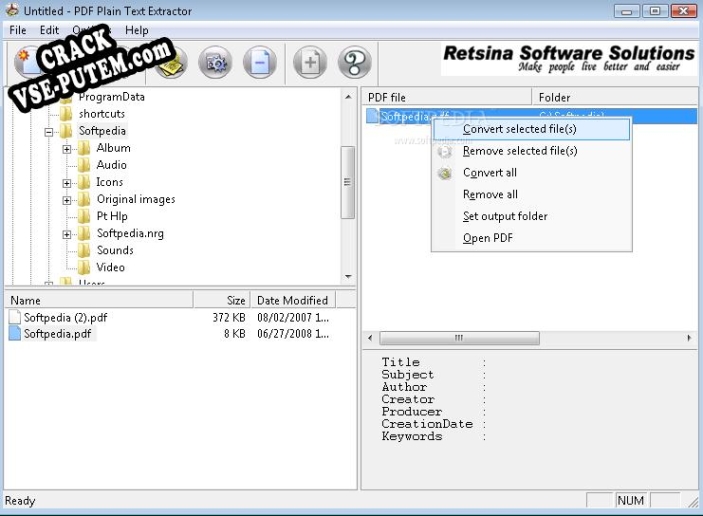The width and height of the screenshot is (703, 516).
Task: Click the Softpedia.pdf file icon
Action: 15,333
